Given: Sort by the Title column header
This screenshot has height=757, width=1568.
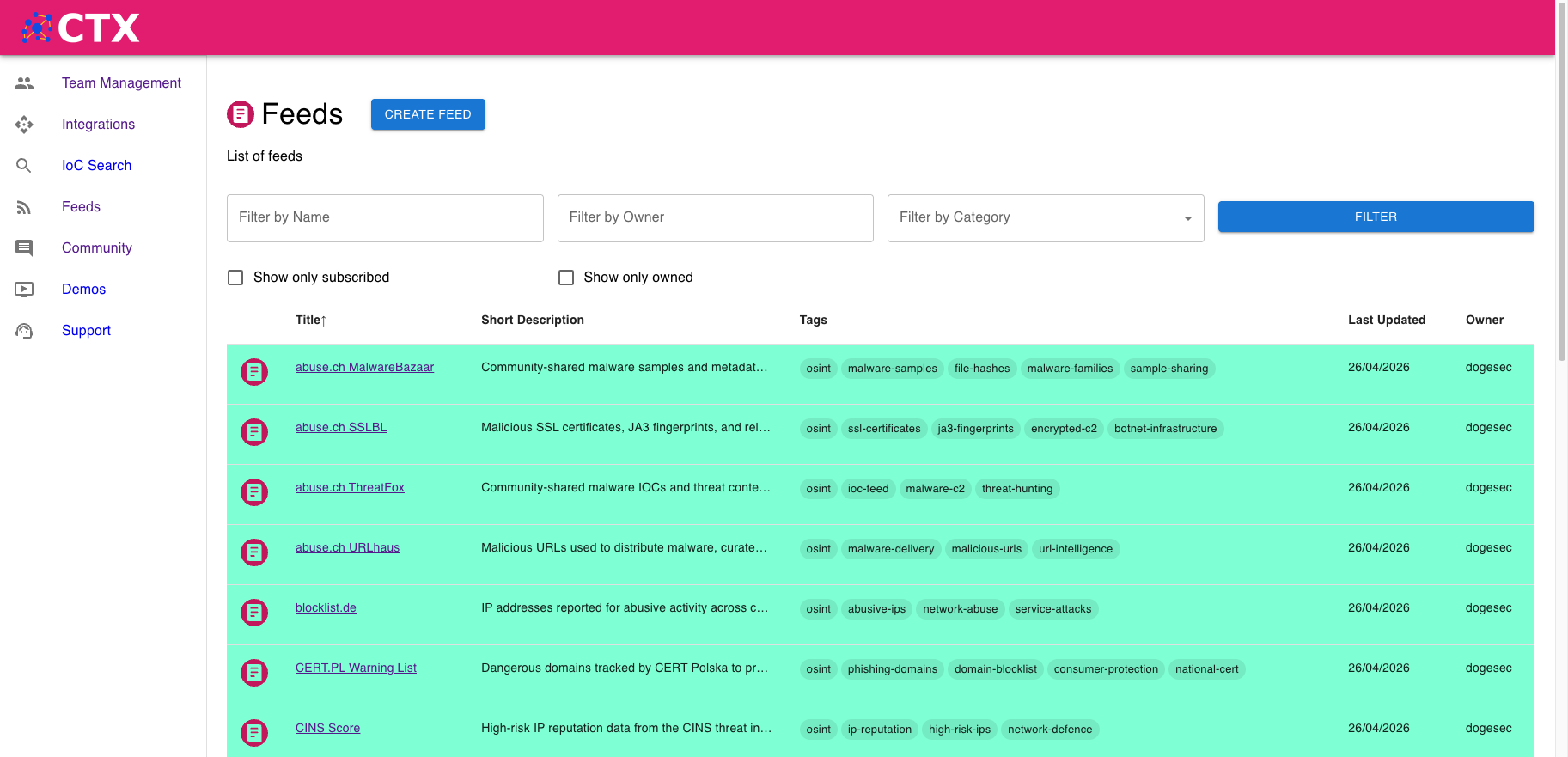Looking at the screenshot, I should pos(311,320).
